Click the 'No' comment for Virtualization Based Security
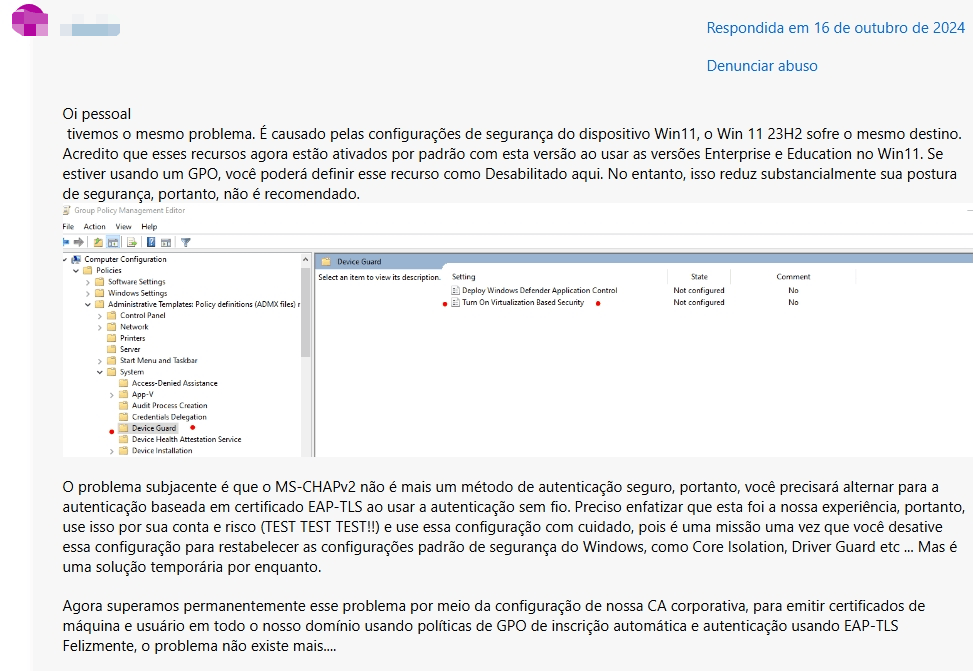The image size is (973, 671). click(x=793, y=302)
